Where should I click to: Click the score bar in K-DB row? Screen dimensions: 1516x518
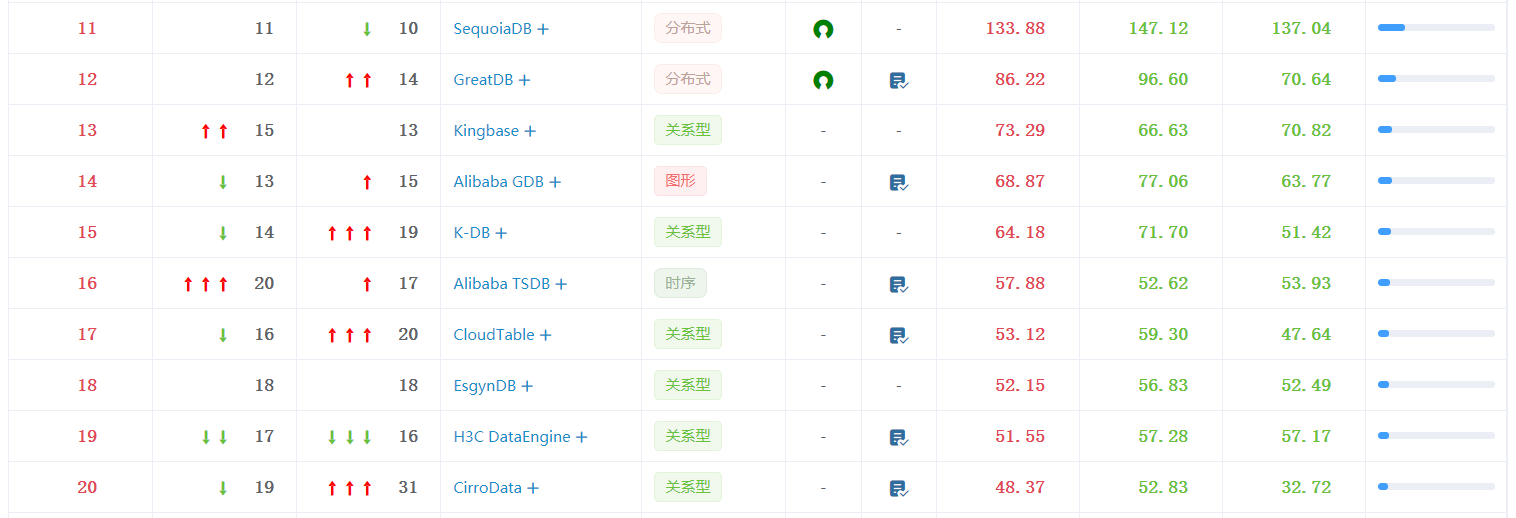(x=1436, y=232)
